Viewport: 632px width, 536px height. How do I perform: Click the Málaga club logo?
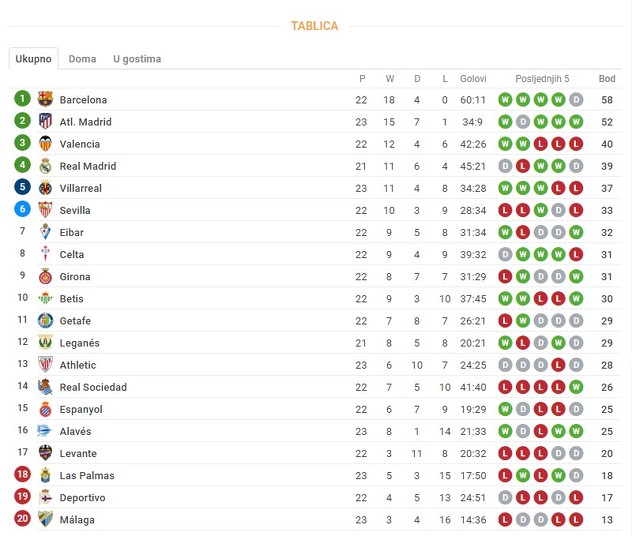(x=45, y=519)
